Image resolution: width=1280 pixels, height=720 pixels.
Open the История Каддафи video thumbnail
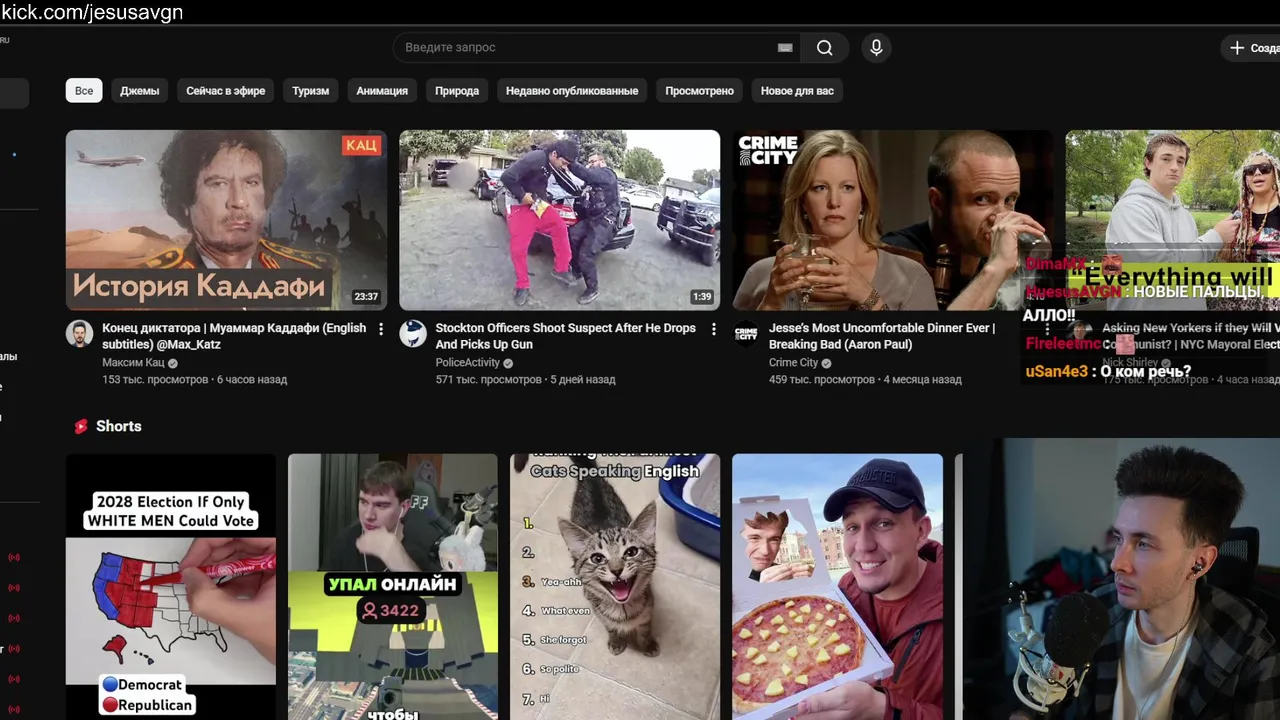(226, 220)
